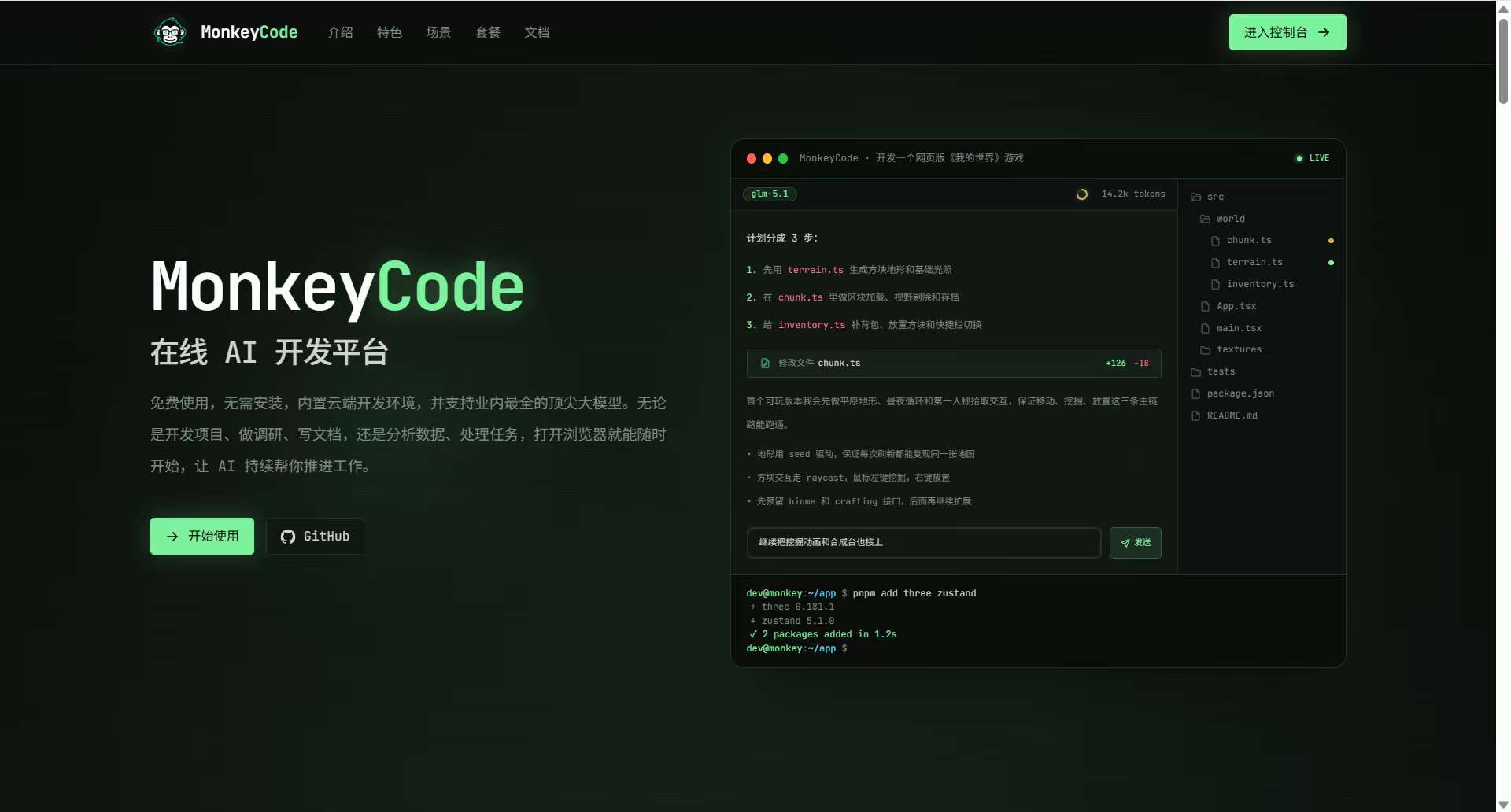Click the arrow icon in 开始使用 button
Screen dimensions: 1511x812
point(172,537)
